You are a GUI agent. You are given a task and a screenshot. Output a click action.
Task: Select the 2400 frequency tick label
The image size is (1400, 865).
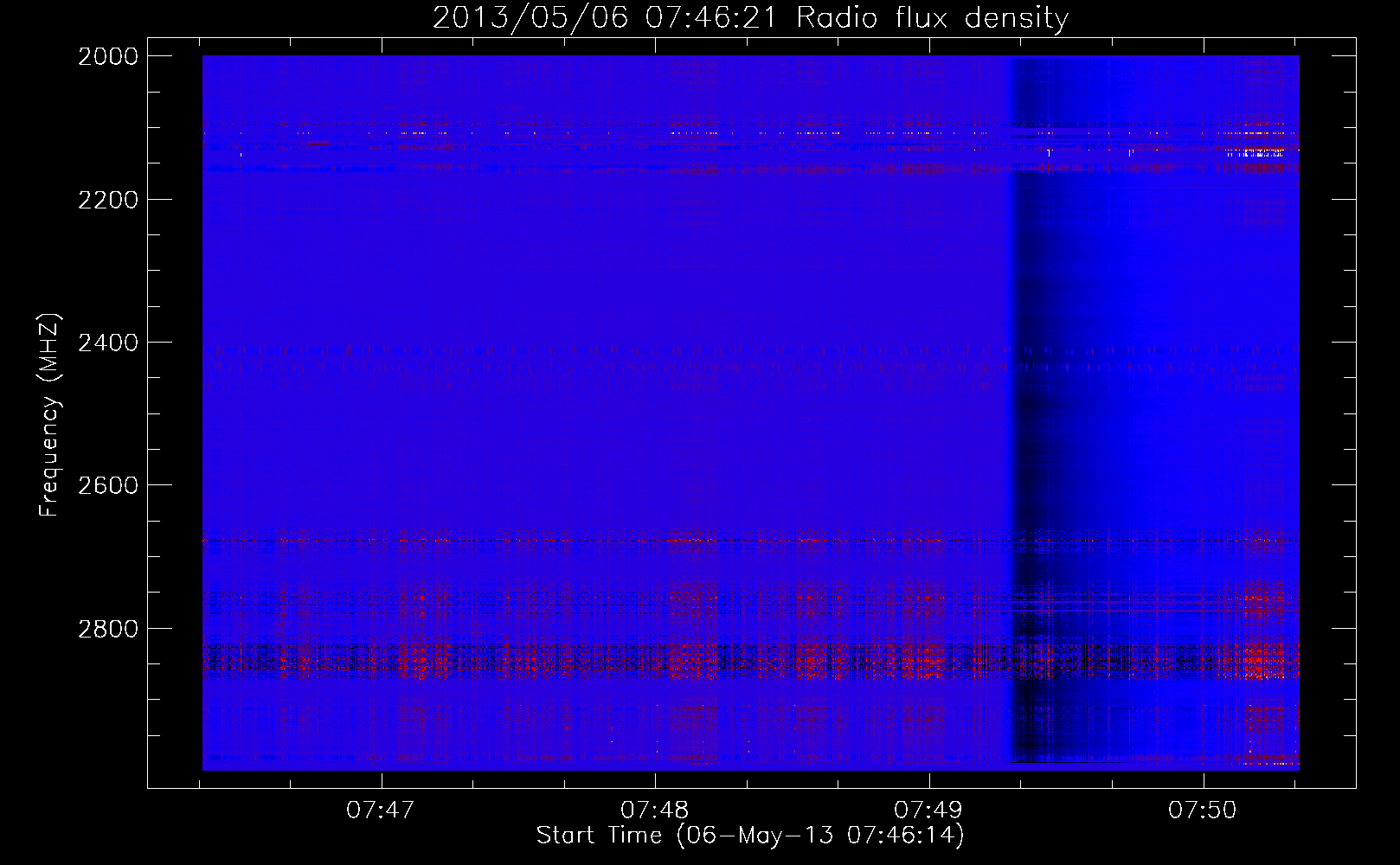pyautogui.click(x=108, y=343)
